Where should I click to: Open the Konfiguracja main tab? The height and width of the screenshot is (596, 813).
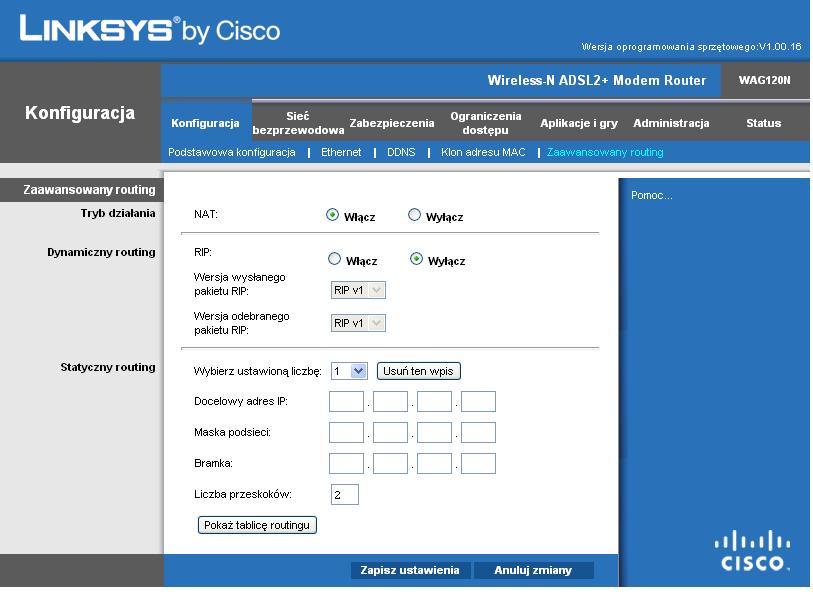pyautogui.click(x=205, y=123)
